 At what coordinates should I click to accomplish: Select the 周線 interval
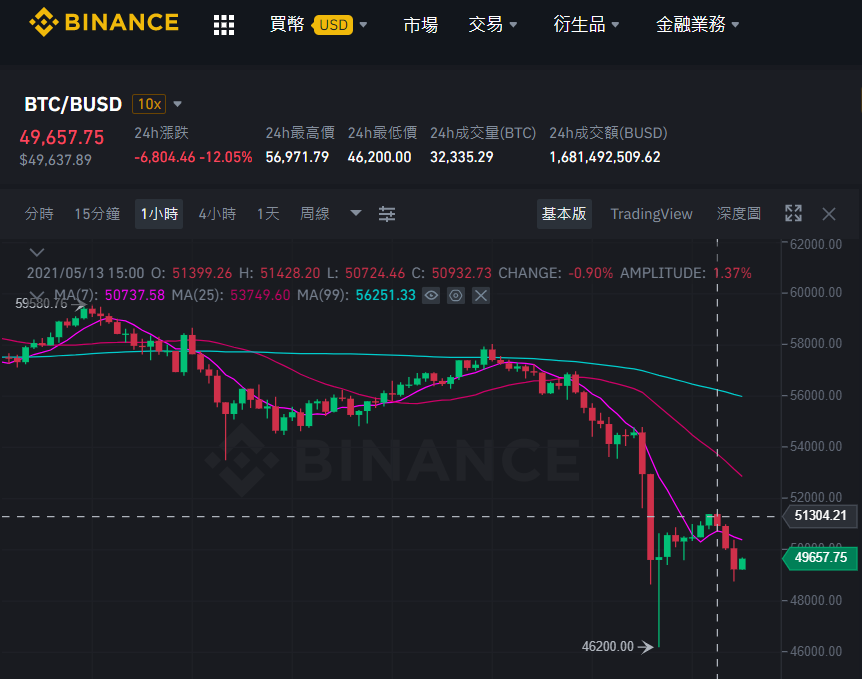(314, 214)
